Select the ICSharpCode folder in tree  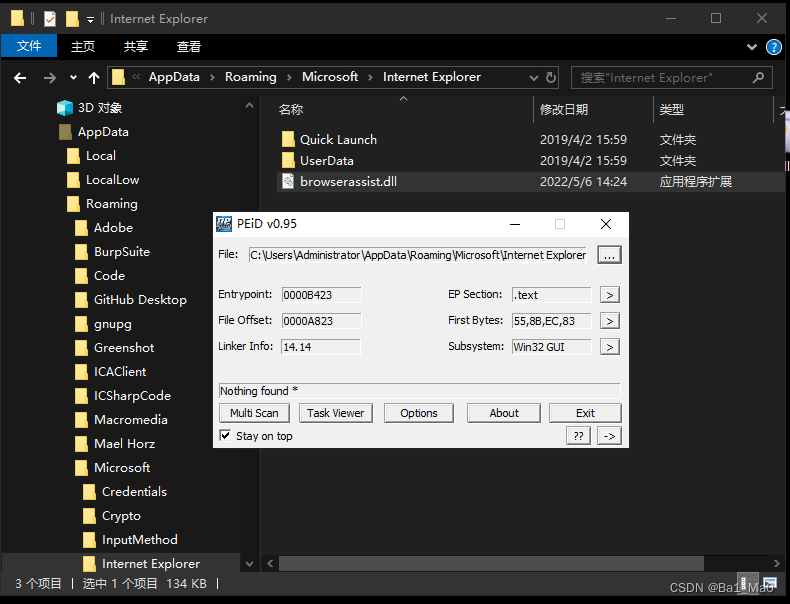132,396
